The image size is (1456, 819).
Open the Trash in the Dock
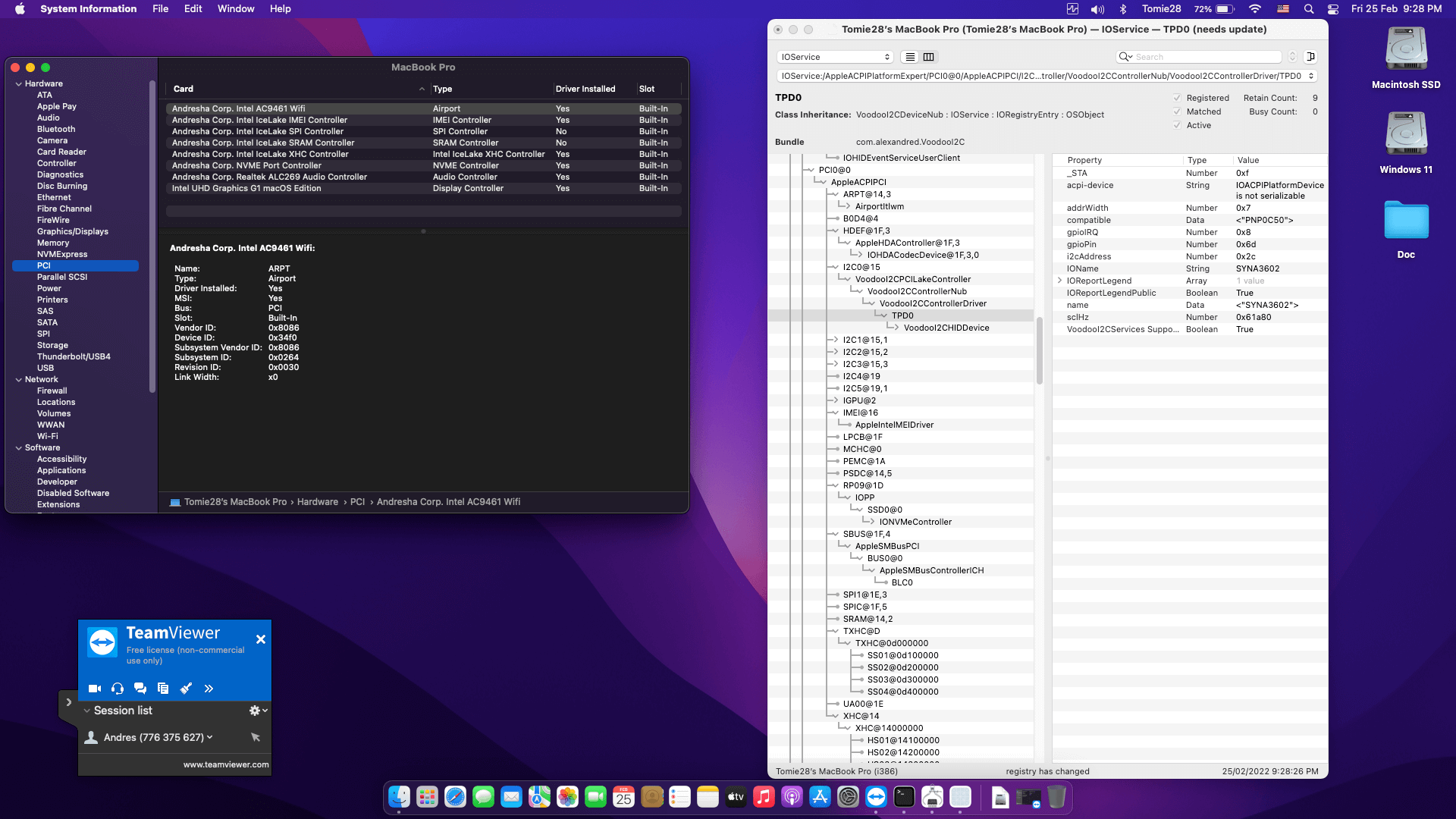click(1056, 797)
